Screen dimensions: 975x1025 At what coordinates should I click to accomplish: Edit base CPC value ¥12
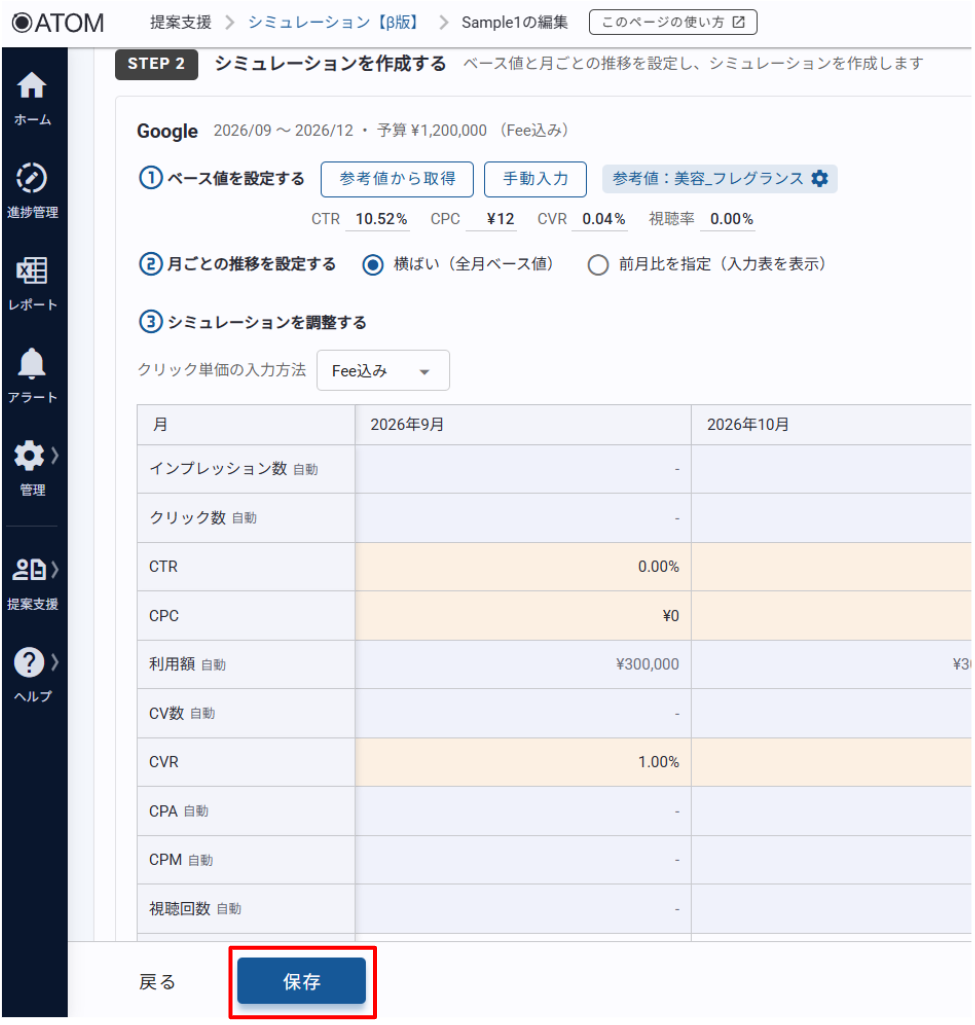tap(492, 219)
